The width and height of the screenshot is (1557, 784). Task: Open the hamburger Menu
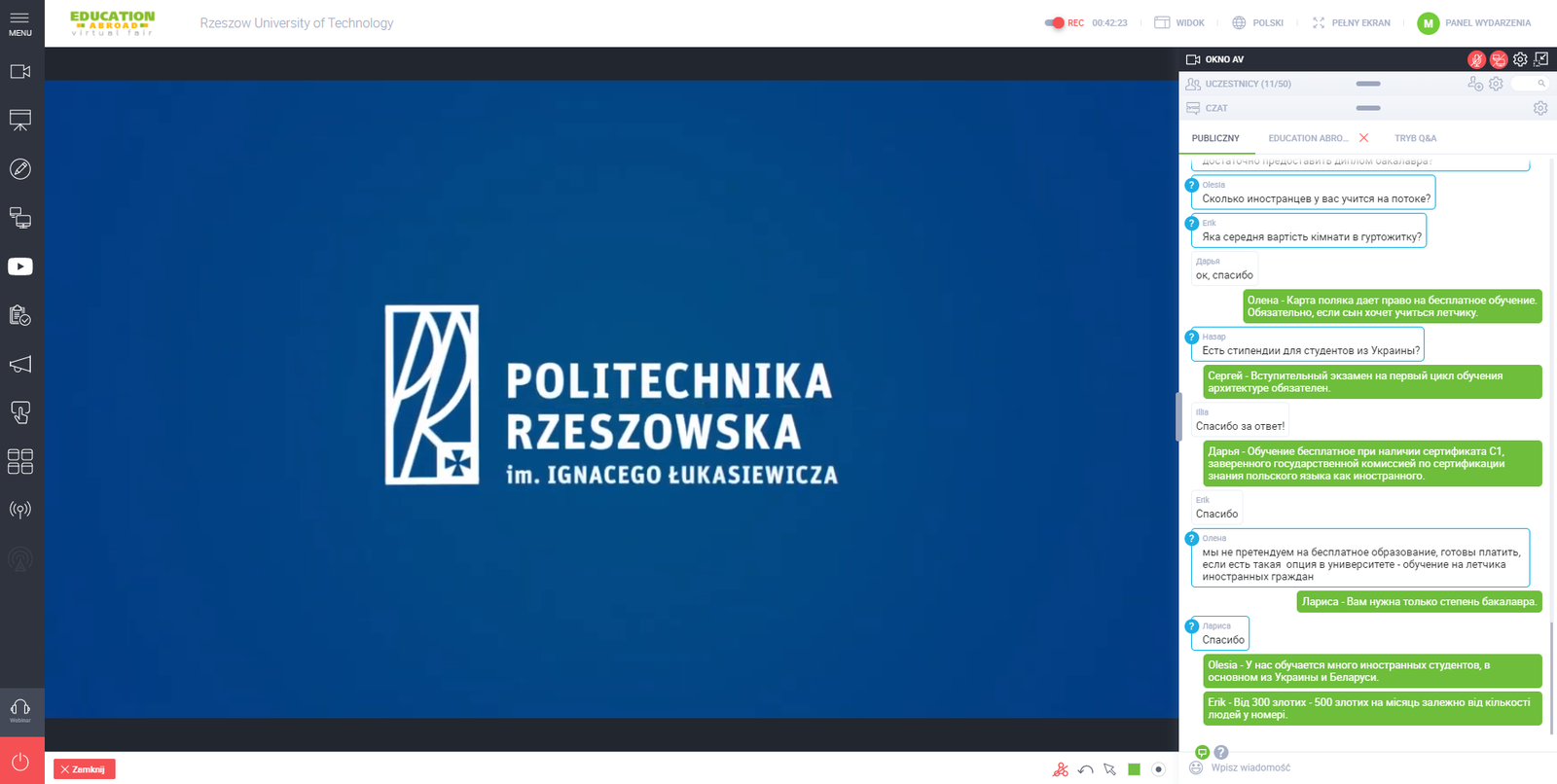coord(20,23)
